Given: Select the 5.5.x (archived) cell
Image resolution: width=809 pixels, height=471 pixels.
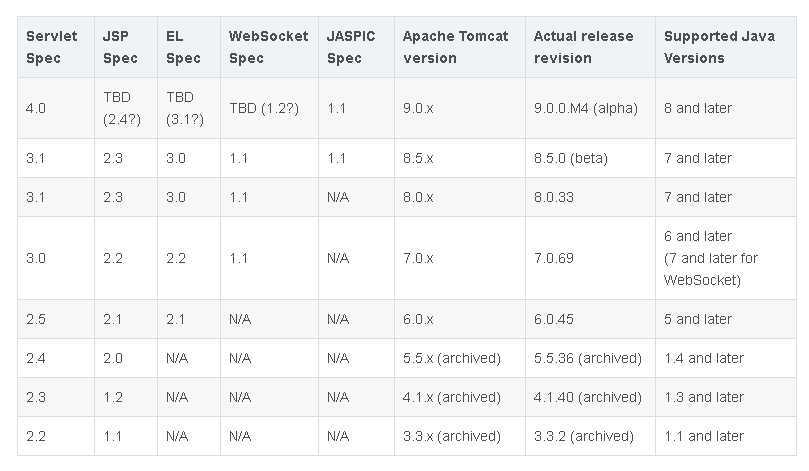Looking at the screenshot, I should (x=460, y=359).
